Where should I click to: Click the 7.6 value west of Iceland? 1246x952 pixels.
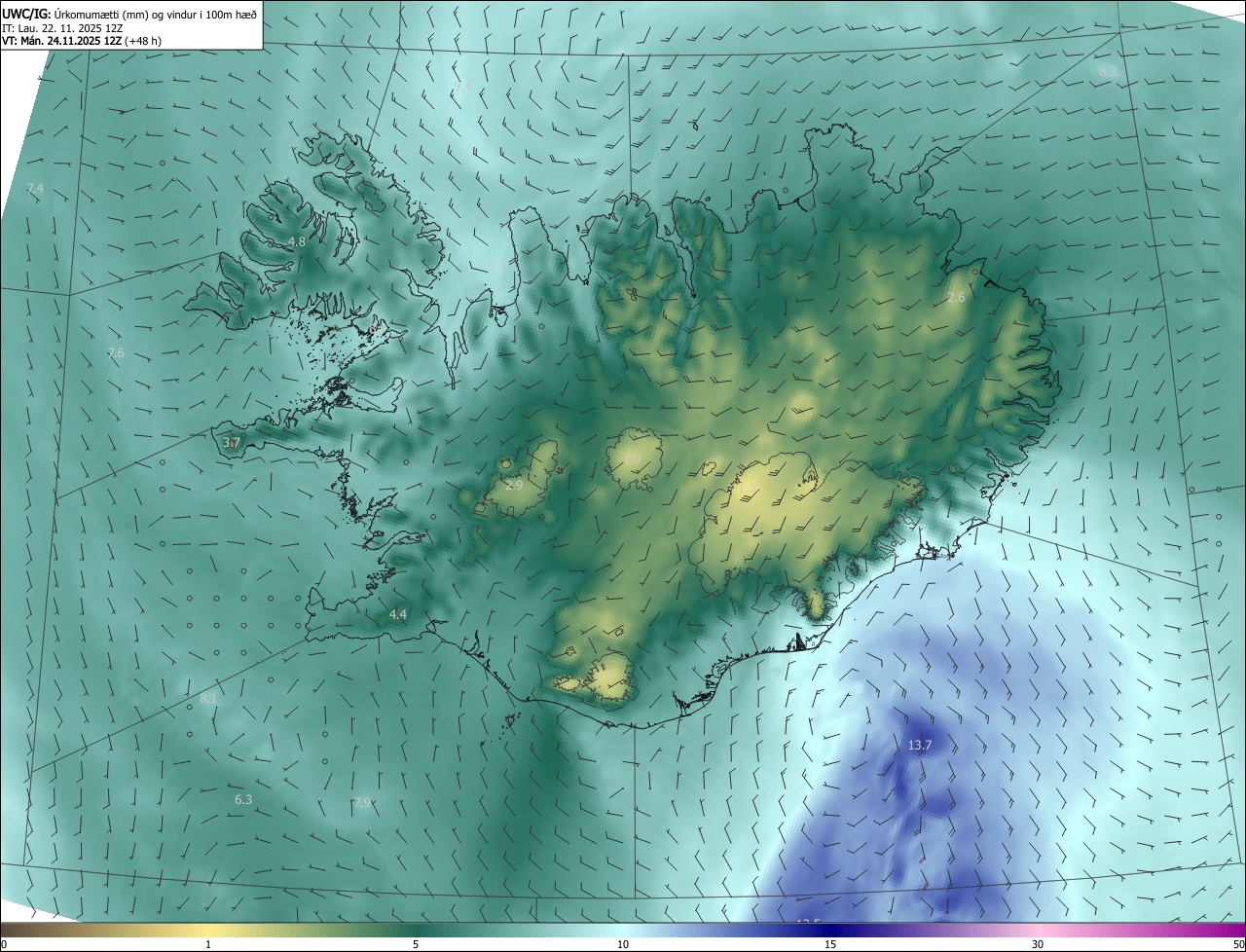(116, 352)
